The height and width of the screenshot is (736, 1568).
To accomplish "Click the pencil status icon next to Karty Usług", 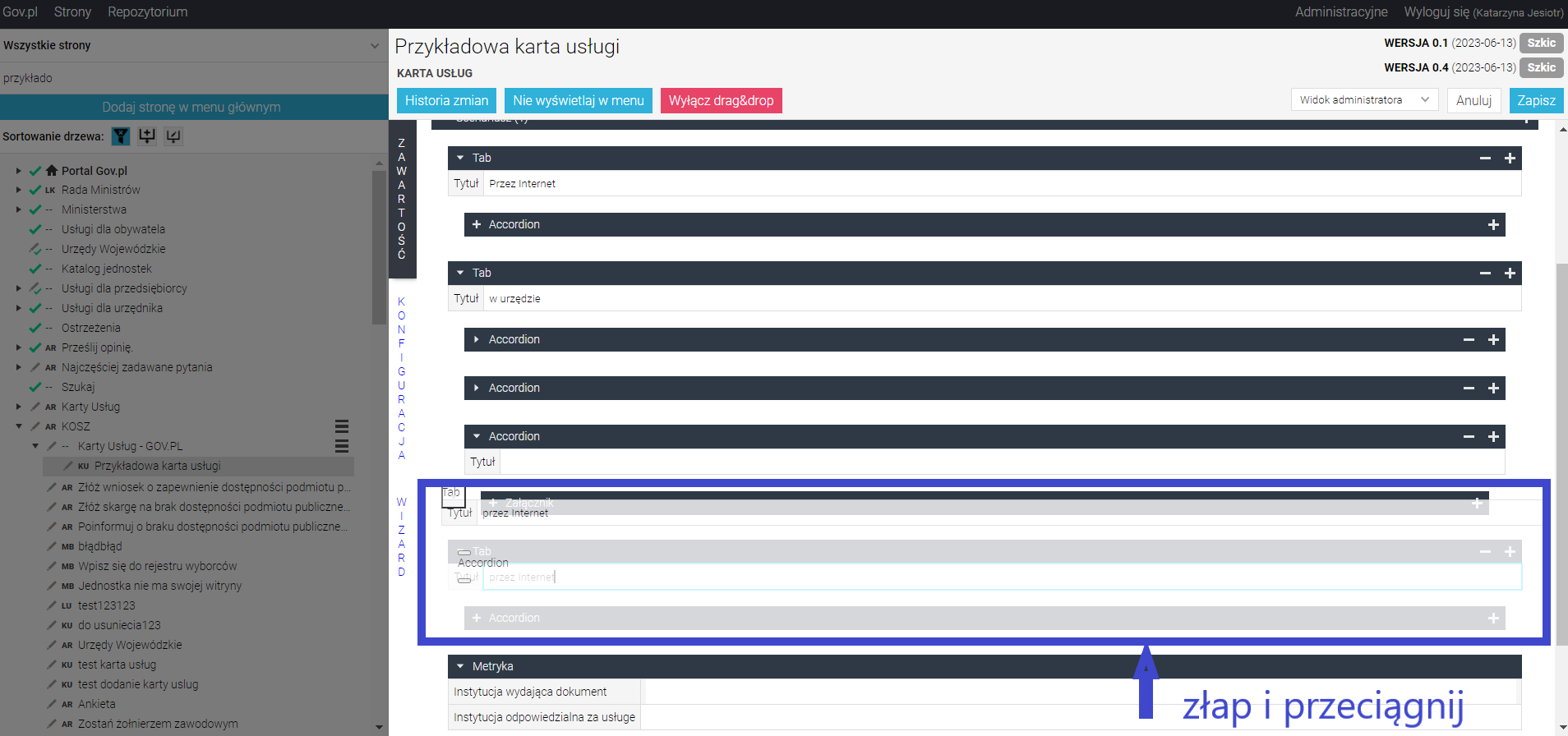I will point(35,407).
